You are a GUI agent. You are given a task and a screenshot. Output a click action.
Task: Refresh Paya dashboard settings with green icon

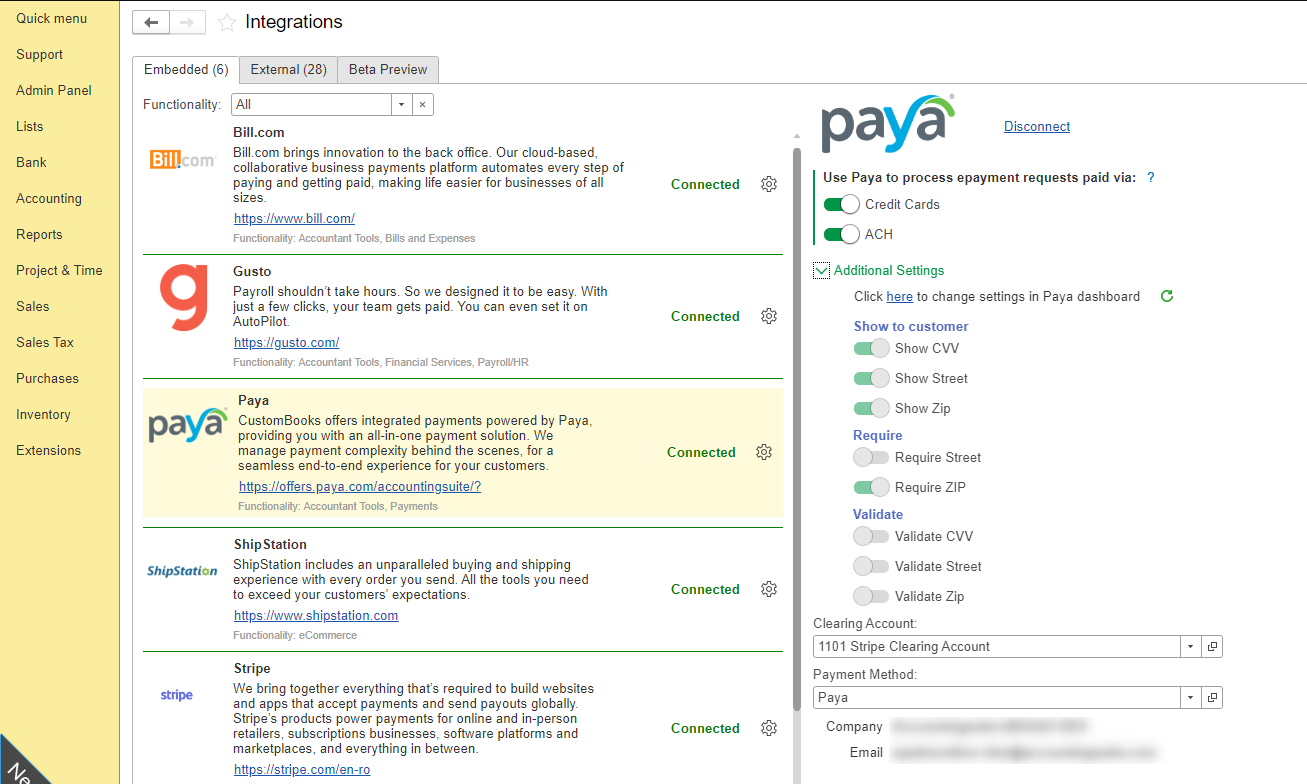click(1166, 296)
